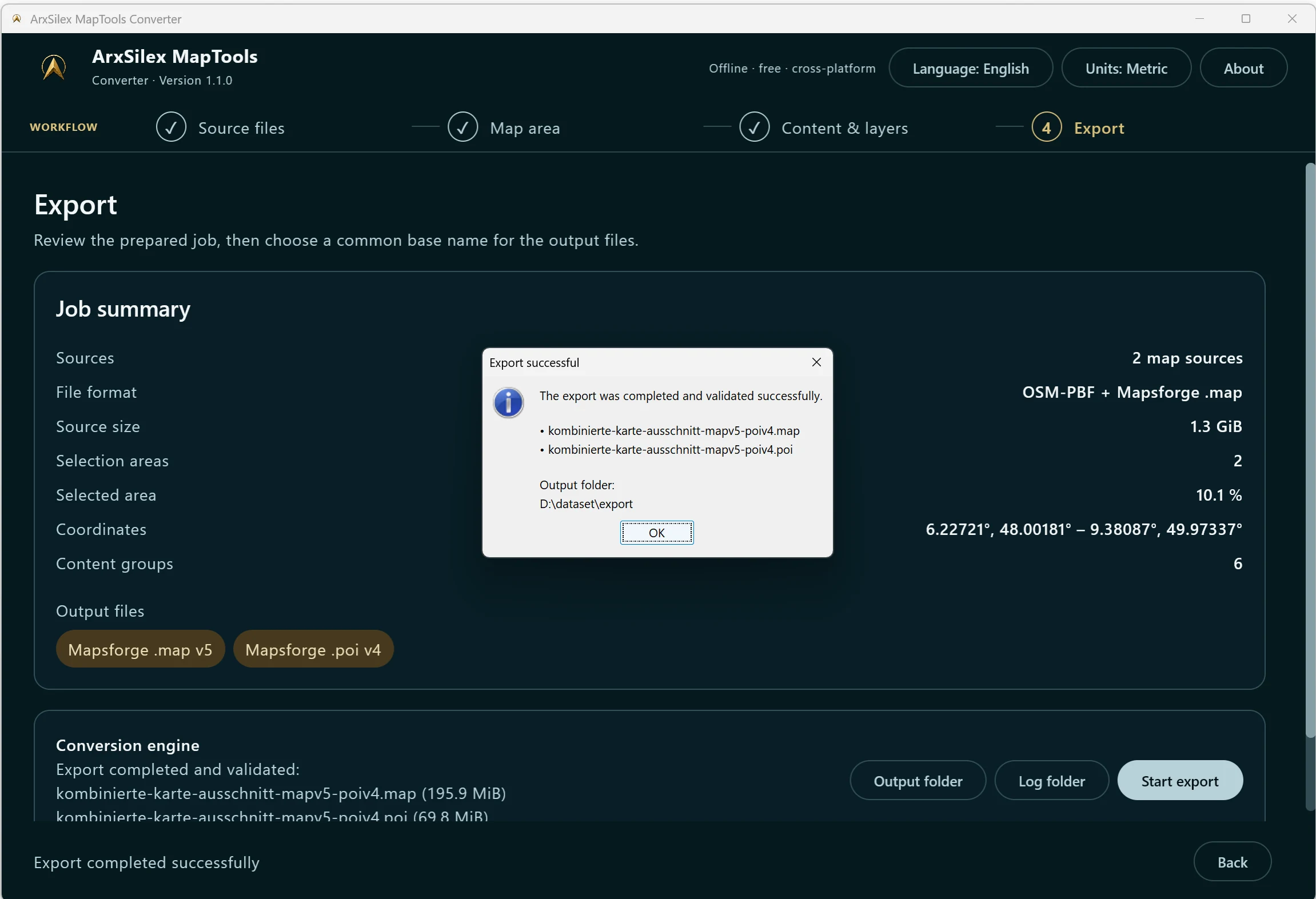Screen dimensions: 1316x899
Task: Click the output path 'D:\dataset\export'
Action: click(x=586, y=504)
